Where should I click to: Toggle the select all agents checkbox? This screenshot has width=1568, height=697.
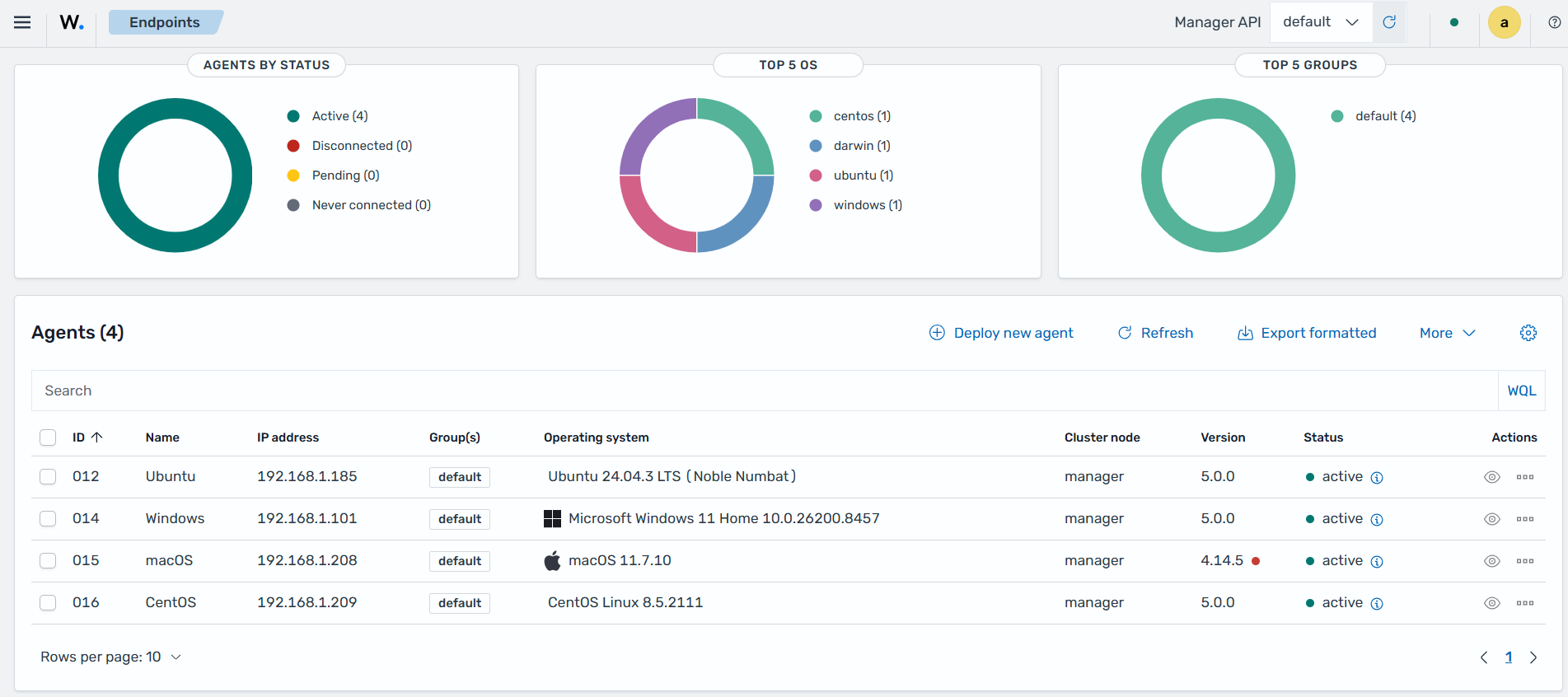pyautogui.click(x=48, y=437)
